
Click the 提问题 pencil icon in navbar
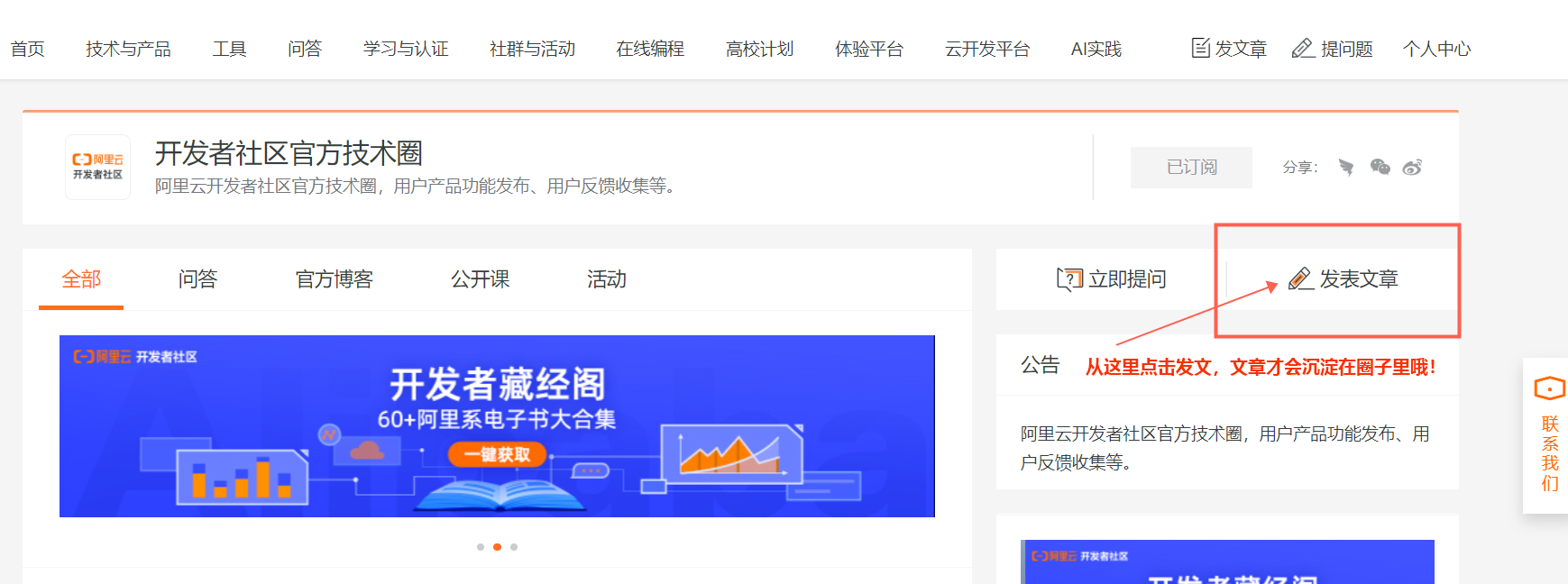(1303, 48)
